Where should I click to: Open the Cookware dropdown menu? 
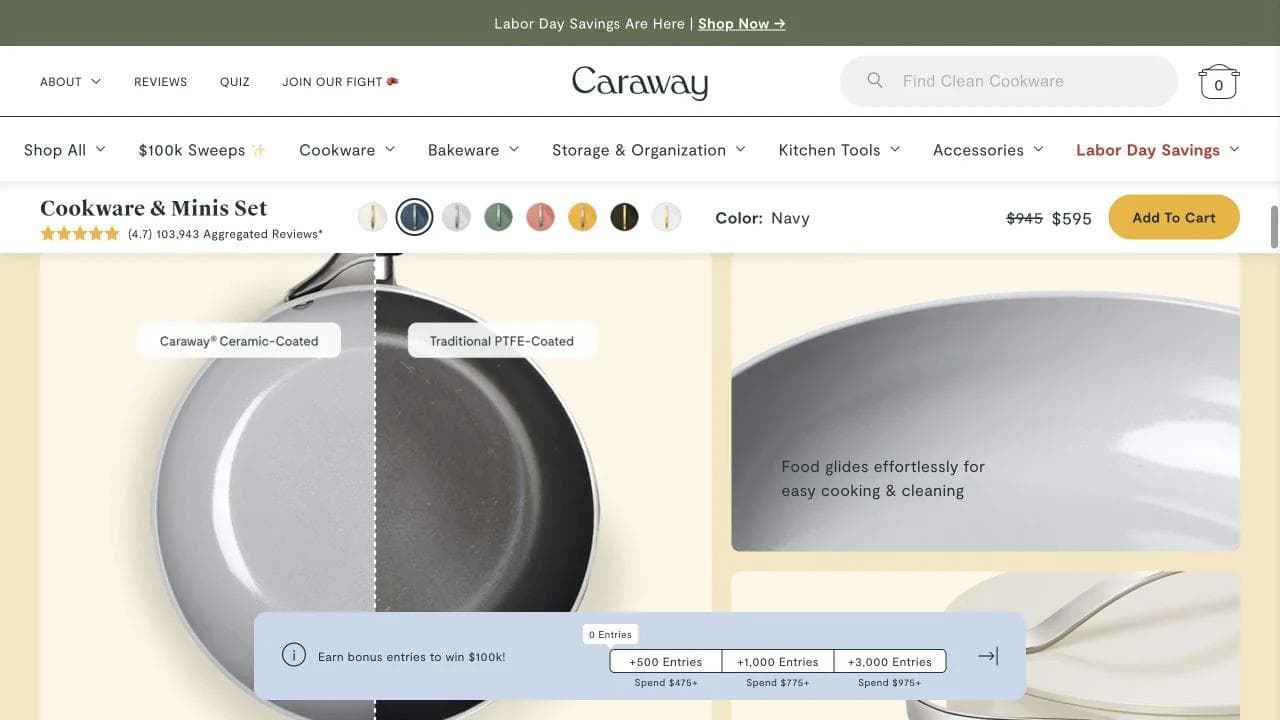pyautogui.click(x=347, y=150)
